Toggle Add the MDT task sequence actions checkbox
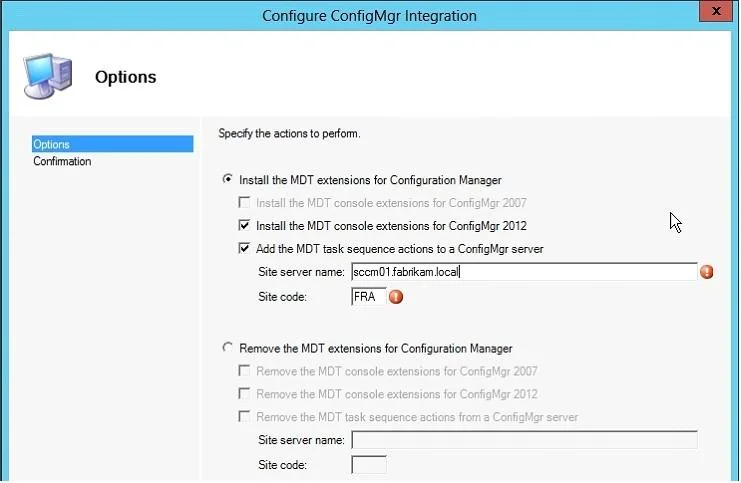 (244, 249)
